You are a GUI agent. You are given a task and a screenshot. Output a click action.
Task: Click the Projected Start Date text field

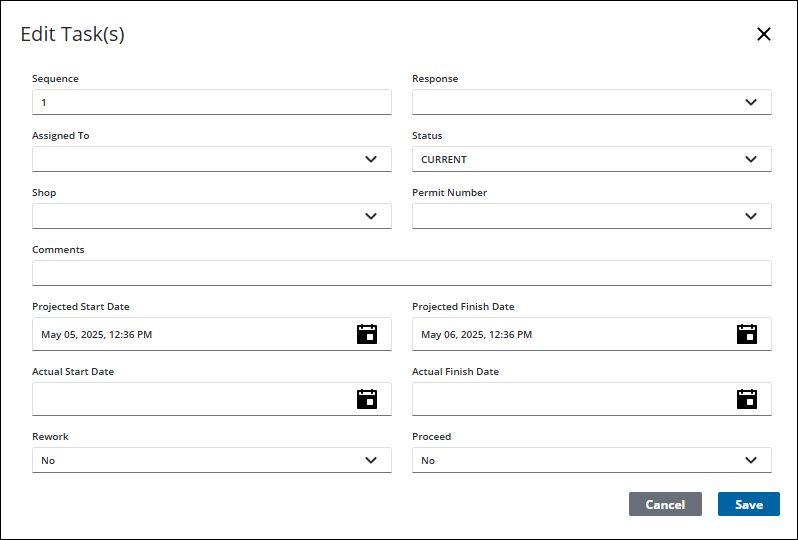tap(190, 334)
